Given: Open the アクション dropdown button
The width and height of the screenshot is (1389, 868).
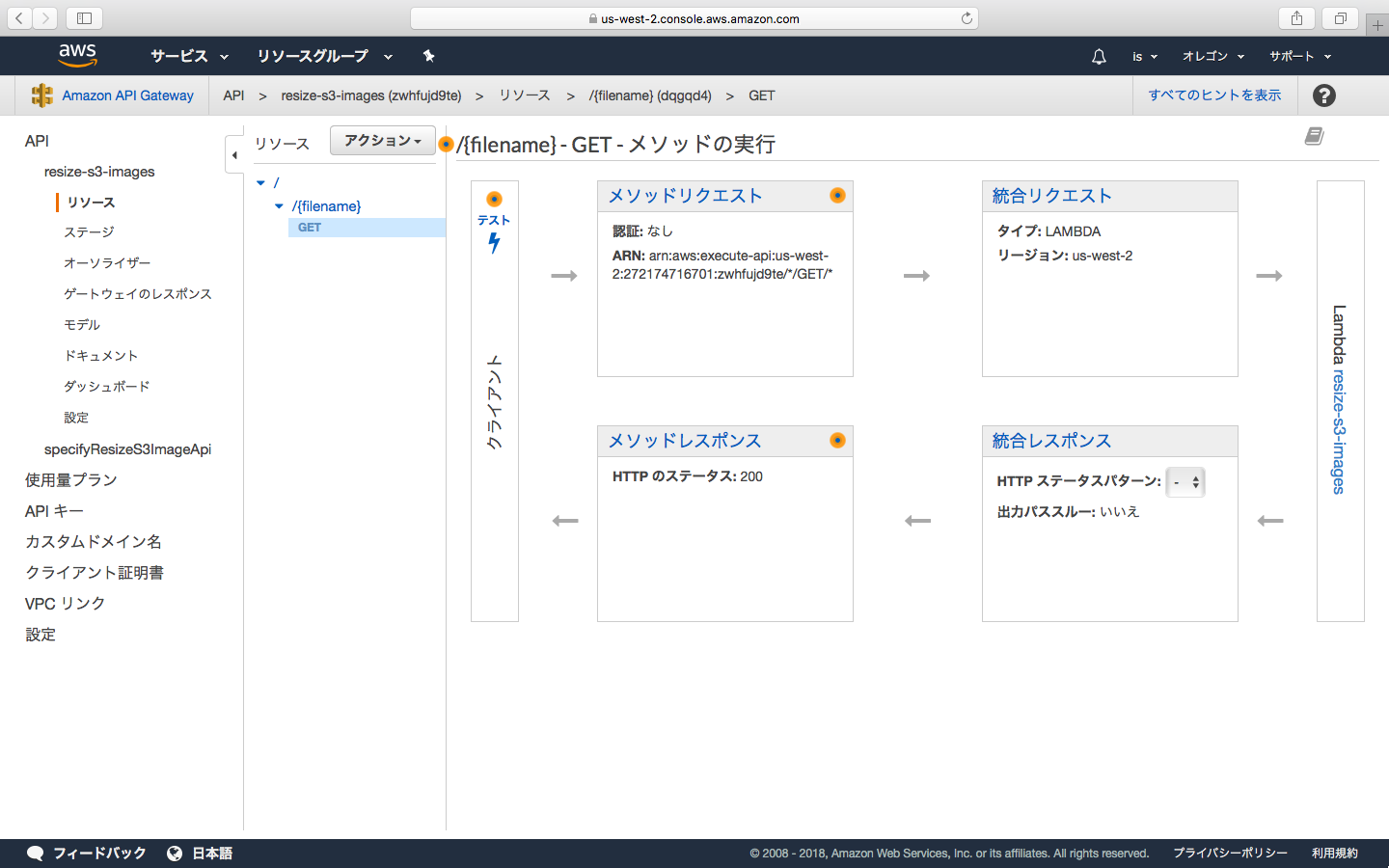Looking at the screenshot, I should pyautogui.click(x=383, y=140).
